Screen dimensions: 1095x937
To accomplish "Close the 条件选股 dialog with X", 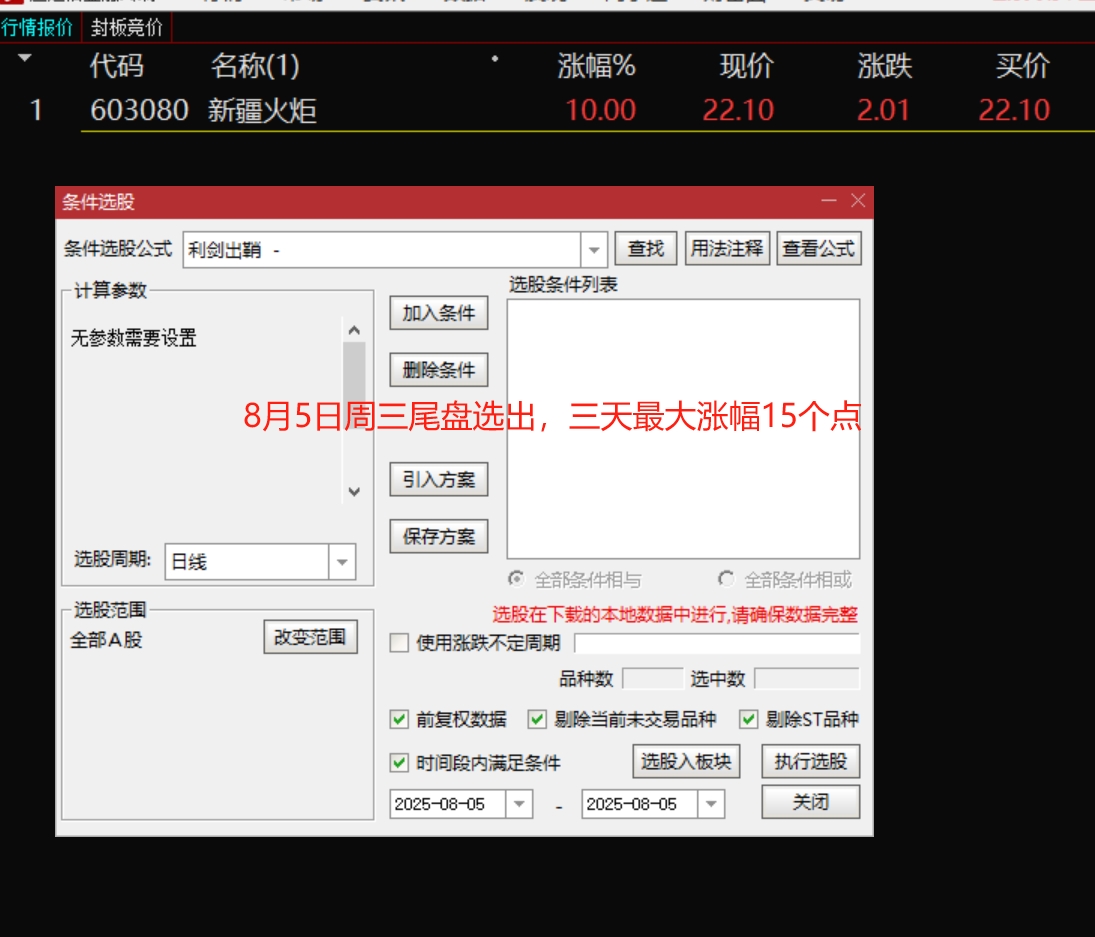I will [858, 201].
